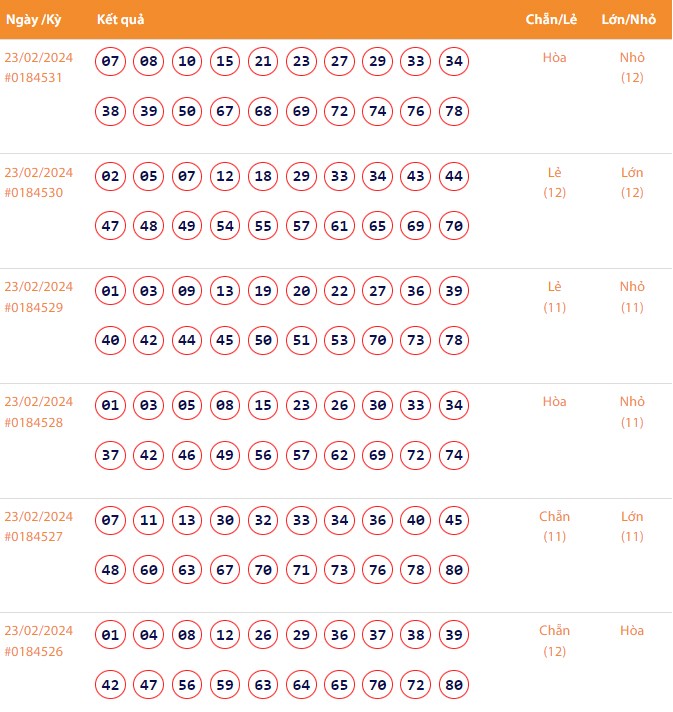The image size is (673, 712).
Task: Pick ball 62 in draw #0184528
Action: point(340,455)
